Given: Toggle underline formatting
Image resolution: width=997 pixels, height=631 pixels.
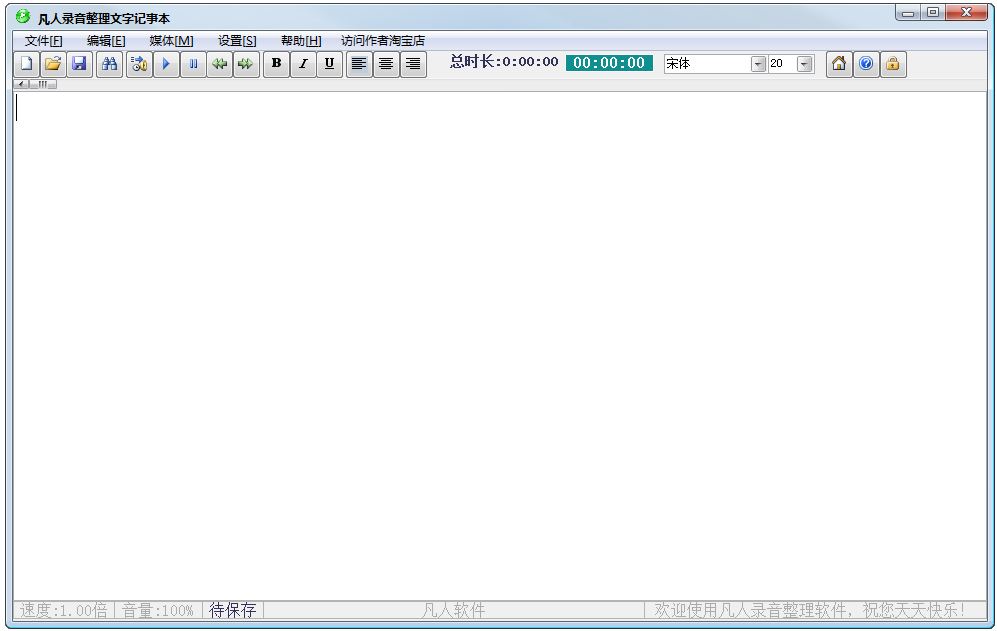Looking at the screenshot, I should coord(329,64).
